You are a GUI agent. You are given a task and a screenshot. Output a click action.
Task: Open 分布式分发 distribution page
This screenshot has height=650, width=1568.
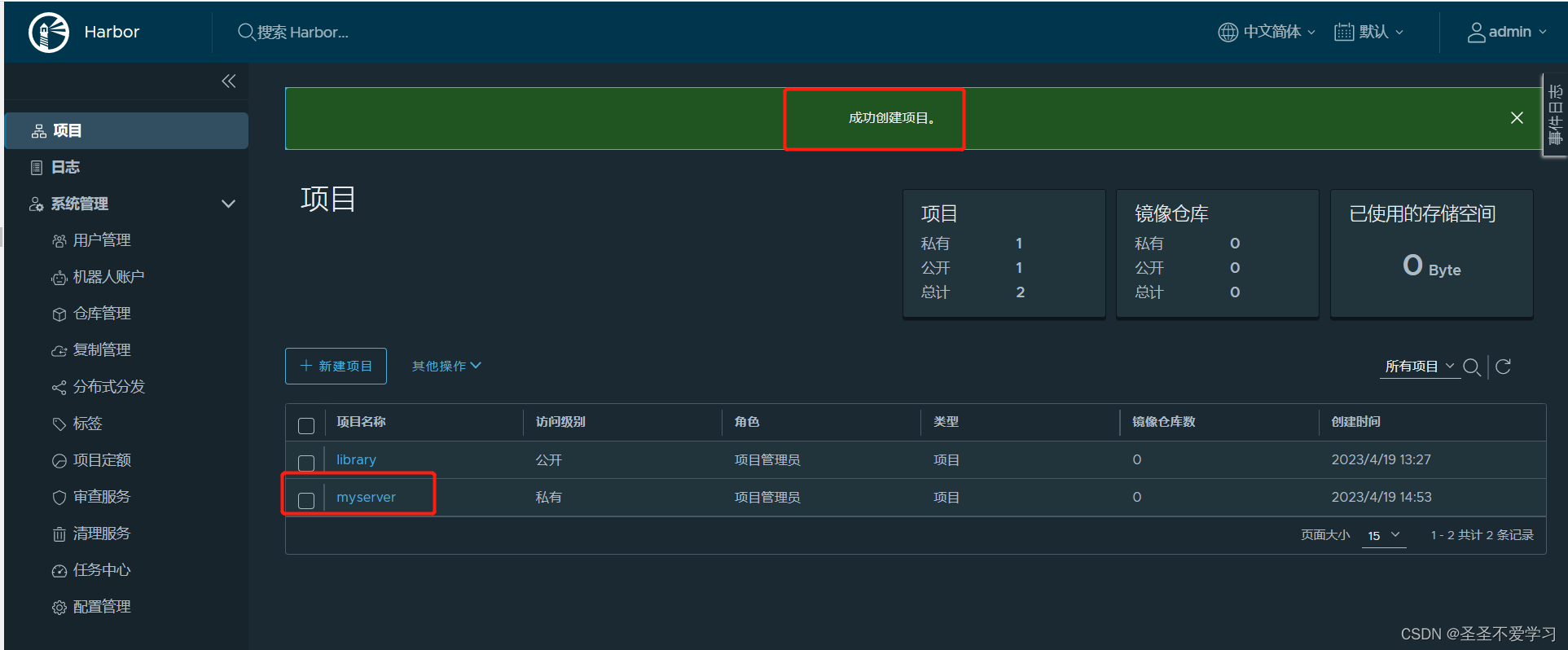[108, 387]
